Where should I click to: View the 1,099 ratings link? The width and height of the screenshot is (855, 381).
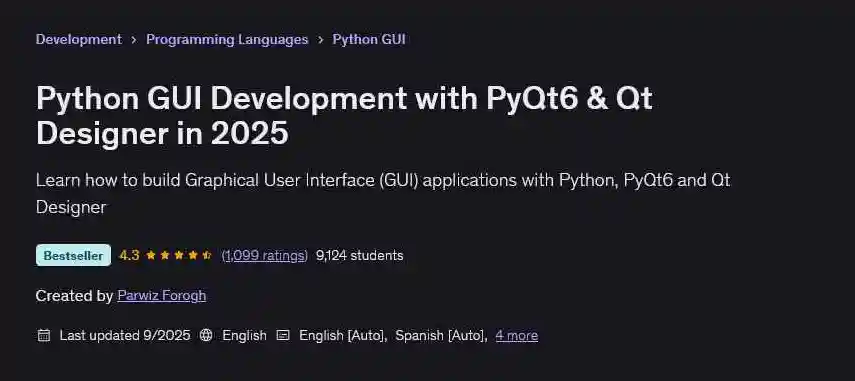264,255
